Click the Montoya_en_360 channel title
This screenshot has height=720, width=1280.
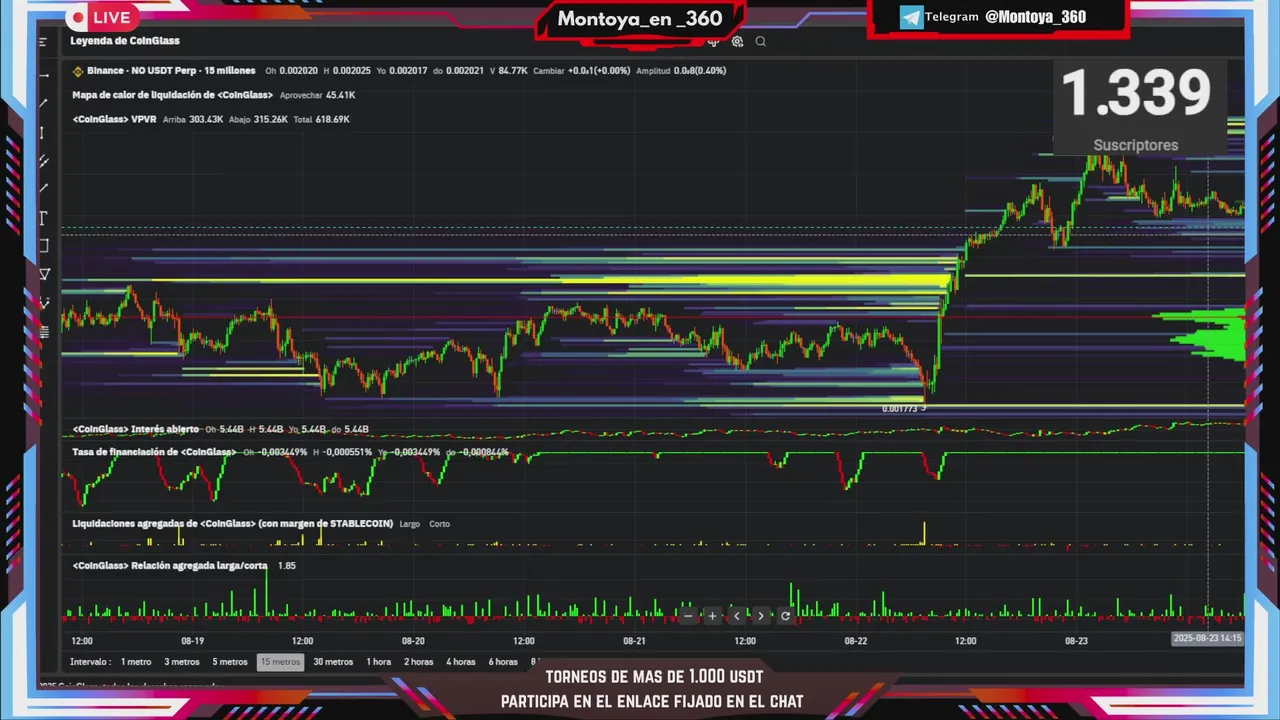[x=640, y=19]
